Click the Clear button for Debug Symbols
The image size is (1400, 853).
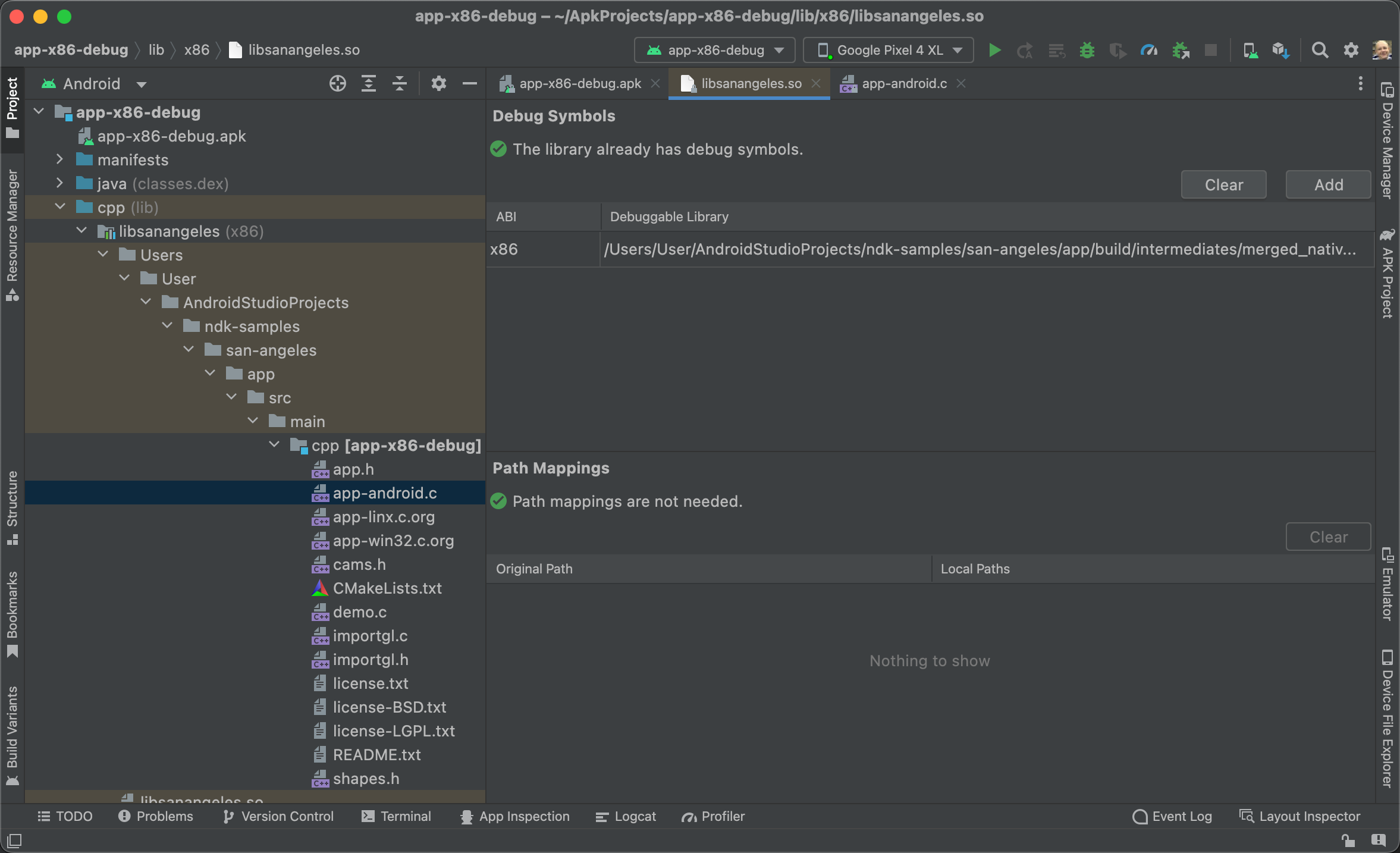1225,184
